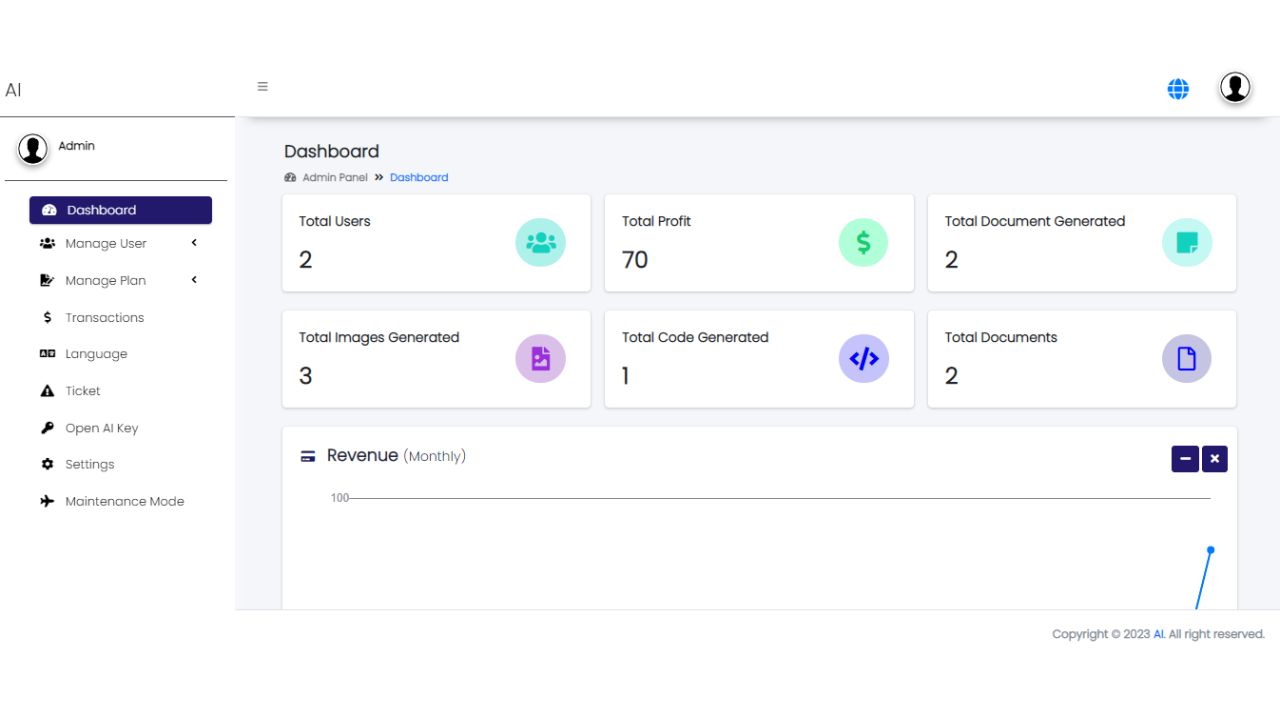Click the Total Profit dollar icon
This screenshot has width=1280, height=720.
[x=863, y=243]
